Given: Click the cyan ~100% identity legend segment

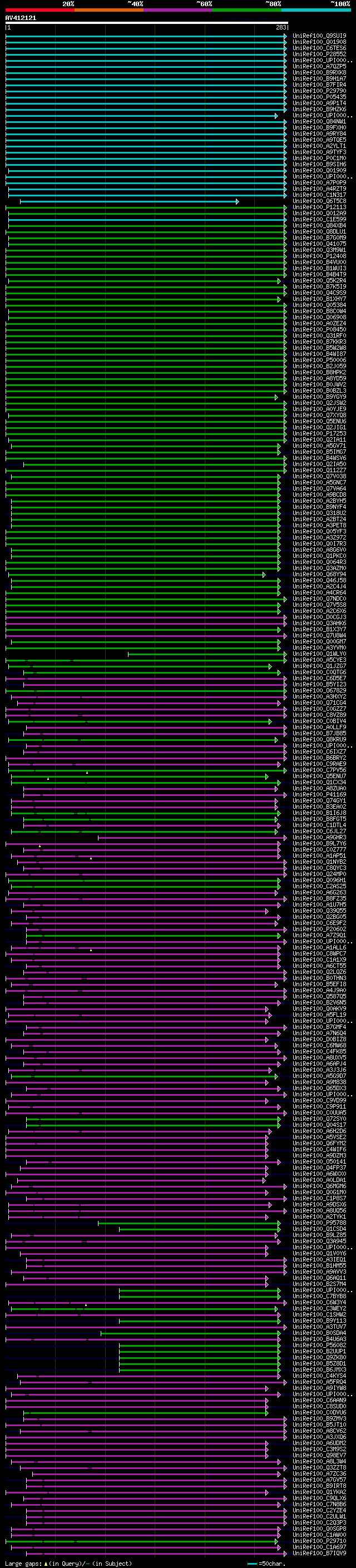Looking at the screenshot, I should click(x=316, y=10).
